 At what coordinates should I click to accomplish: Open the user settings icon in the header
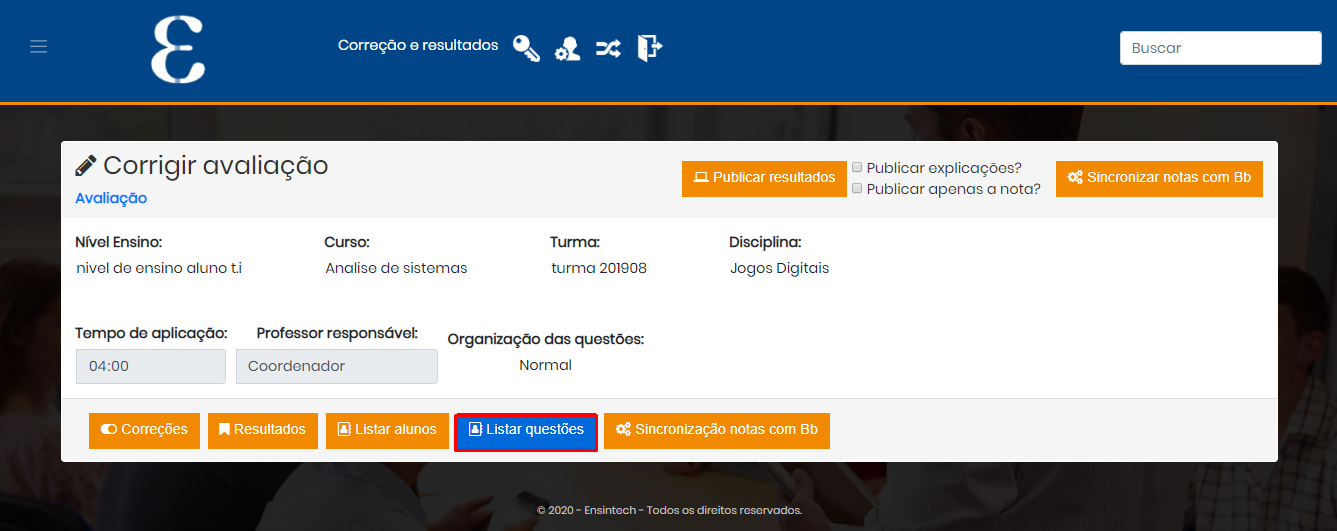[568, 48]
